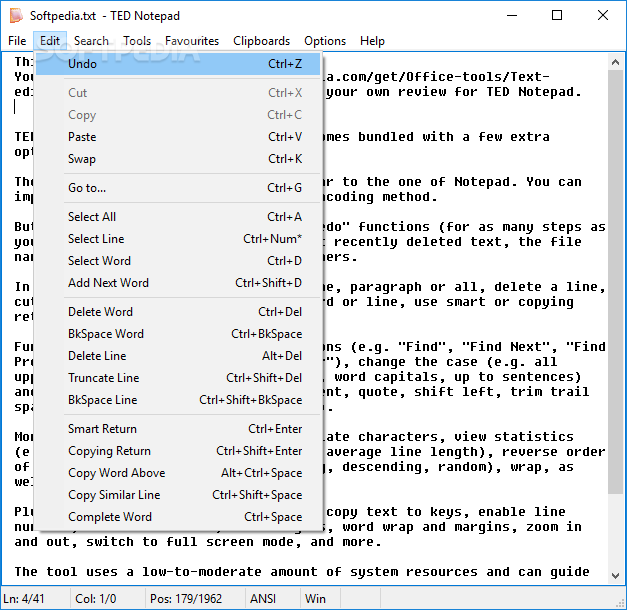Open the Help menu
The image size is (627, 610).
[x=372, y=41]
